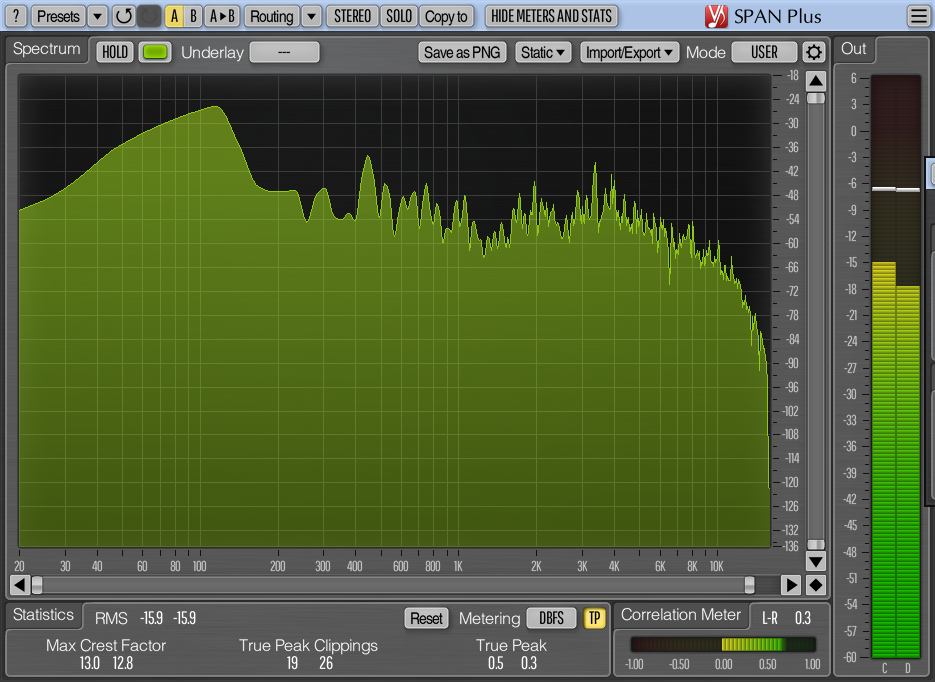Click the 100 frequency axis label
Viewport: 935px width, 682px height.
[x=199, y=566]
